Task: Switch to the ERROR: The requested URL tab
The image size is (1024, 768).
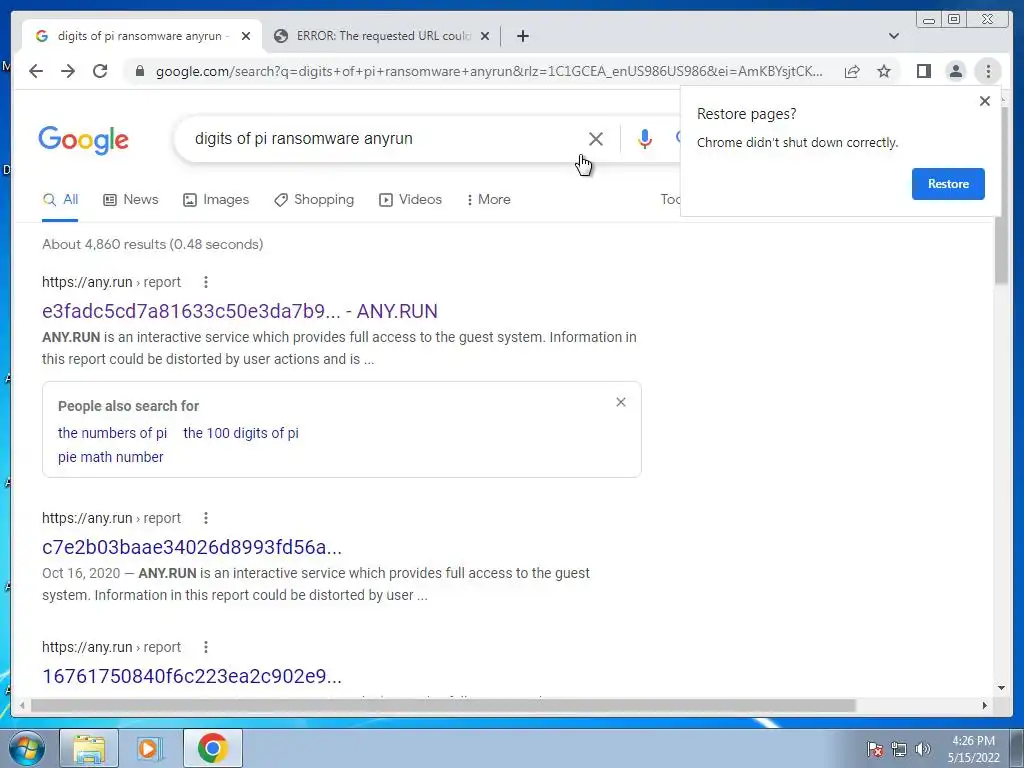Action: click(x=382, y=36)
